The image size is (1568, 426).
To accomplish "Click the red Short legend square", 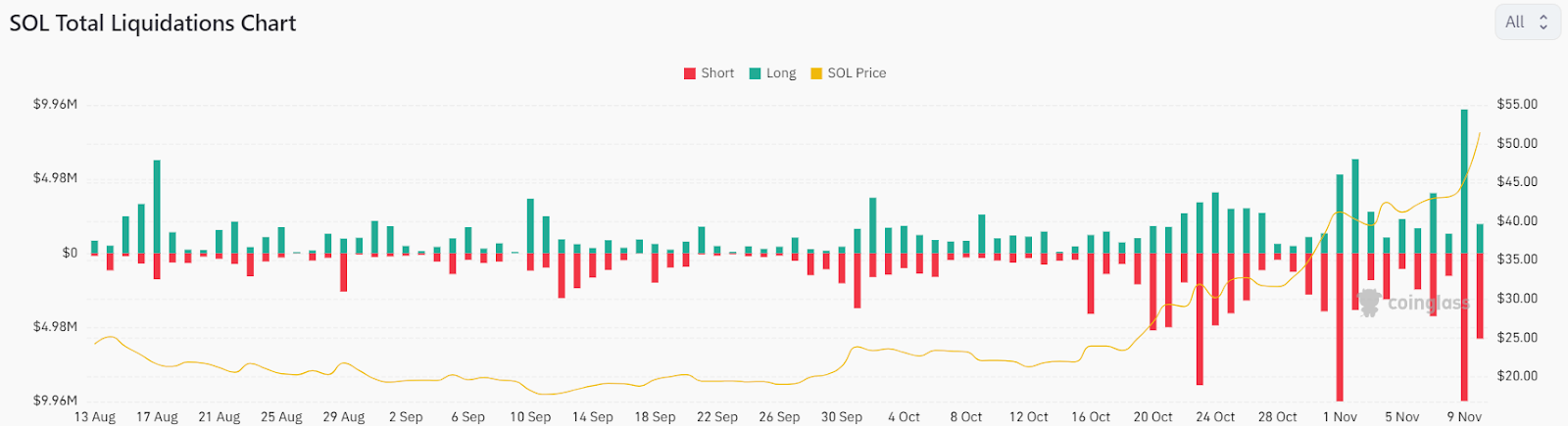I will 690,73.
